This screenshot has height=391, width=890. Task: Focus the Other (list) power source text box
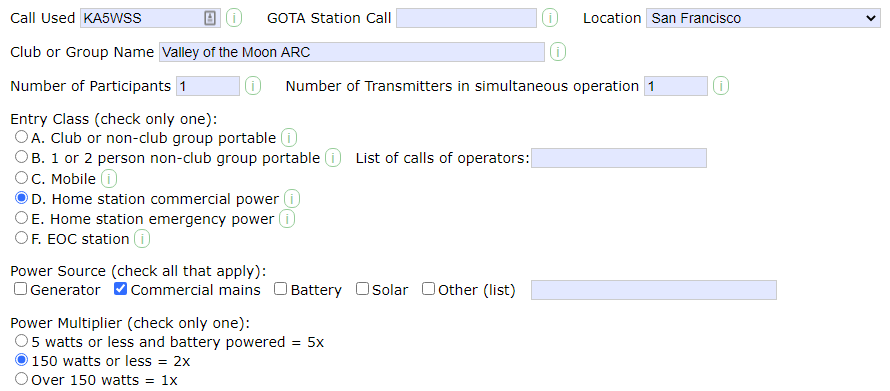point(653,289)
